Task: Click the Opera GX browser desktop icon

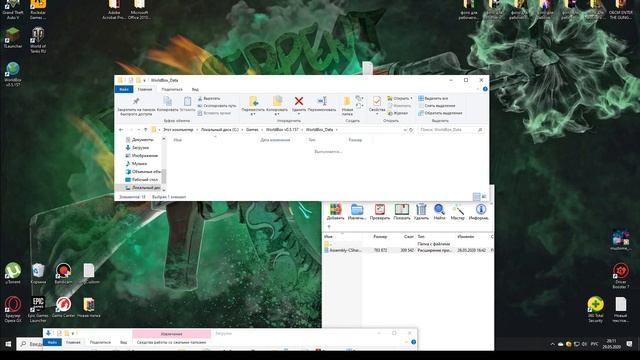Action: click(13, 309)
